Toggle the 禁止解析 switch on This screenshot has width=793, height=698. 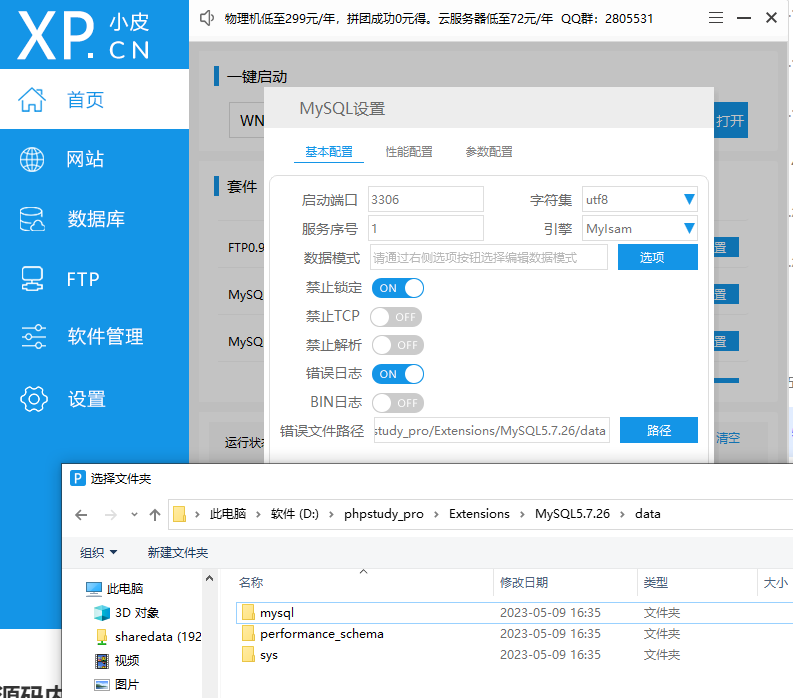398,345
